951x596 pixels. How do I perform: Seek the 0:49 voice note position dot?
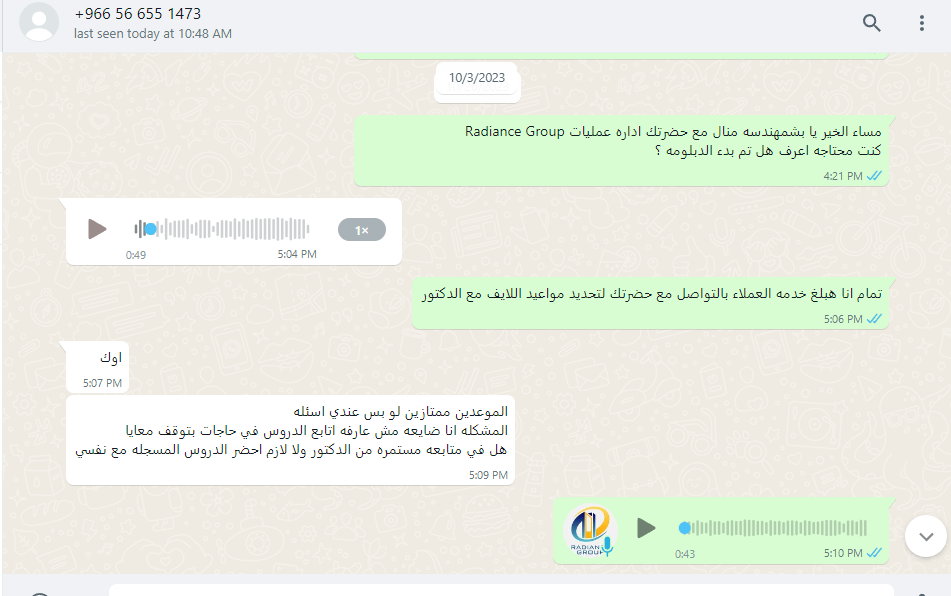tap(150, 229)
